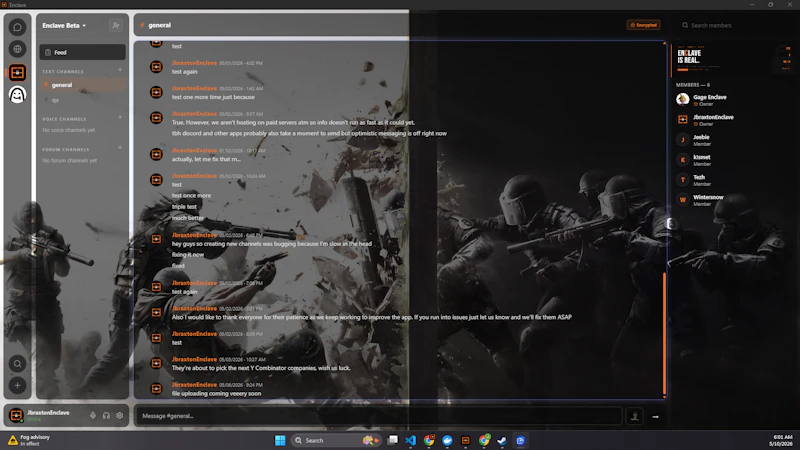Viewport: 800px width, 450px height.
Task: Click author name on 'test again' 4:02 PM message
Action: [194, 63]
